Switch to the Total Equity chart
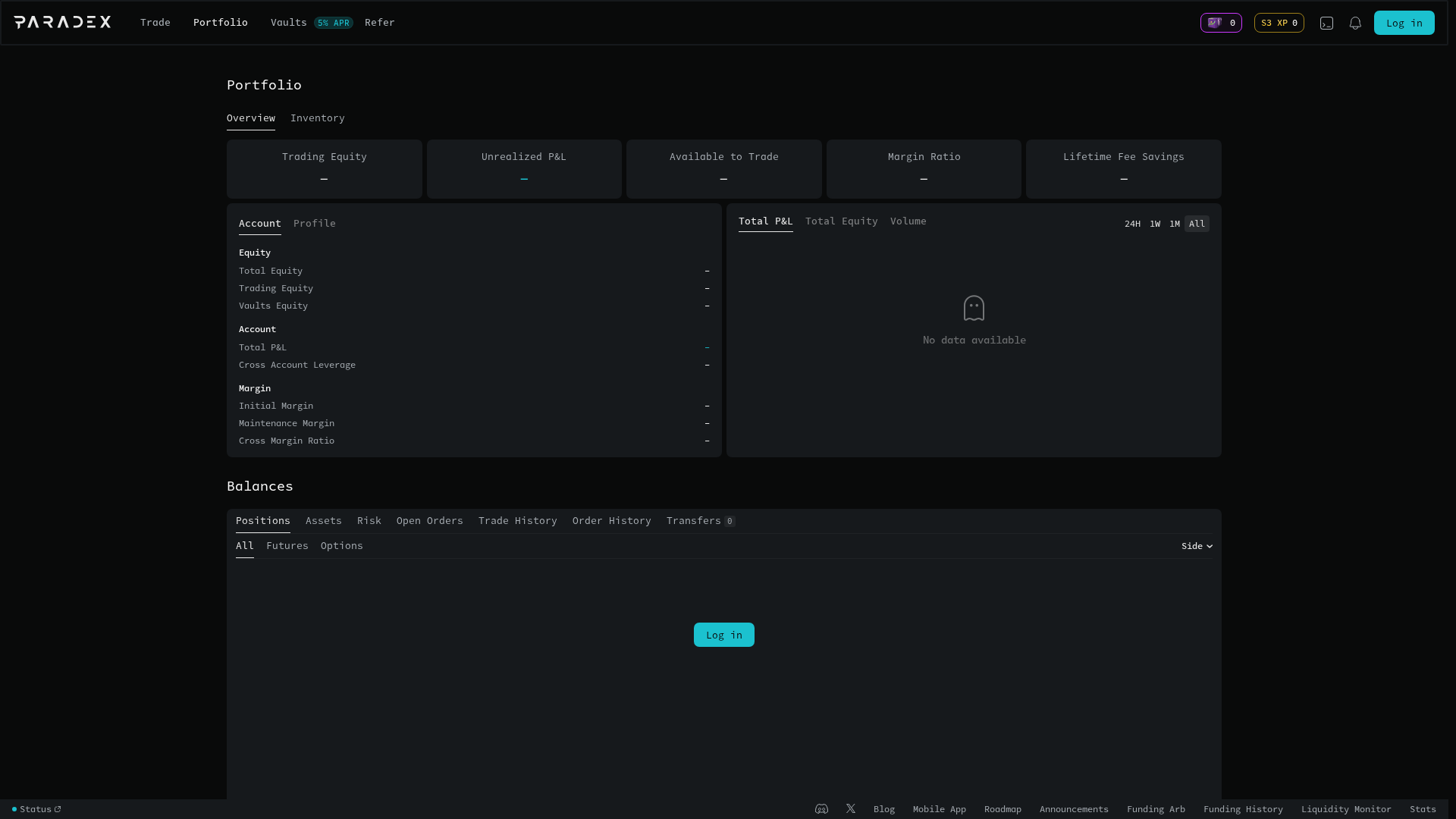The height and width of the screenshot is (819, 1456). 841,221
